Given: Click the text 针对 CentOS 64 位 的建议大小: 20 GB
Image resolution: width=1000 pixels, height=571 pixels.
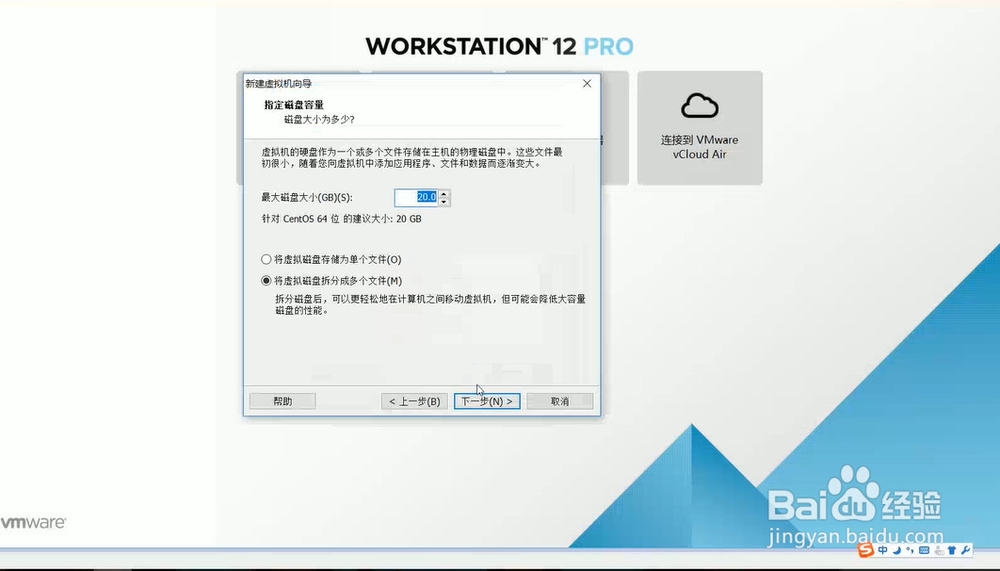Looking at the screenshot, I should point(341,219).
